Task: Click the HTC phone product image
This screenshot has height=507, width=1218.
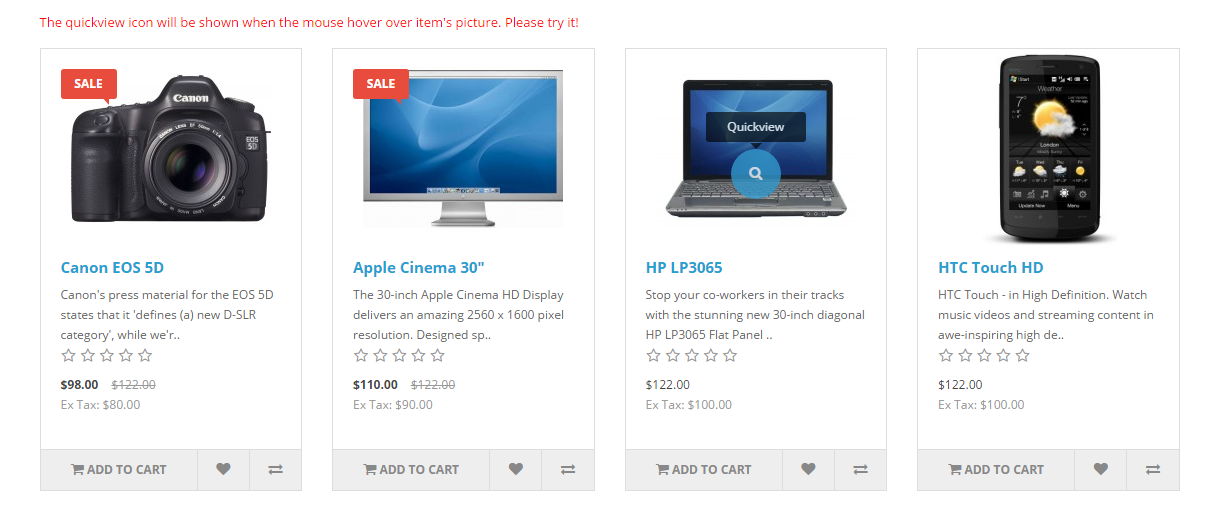Action: 1048,150
